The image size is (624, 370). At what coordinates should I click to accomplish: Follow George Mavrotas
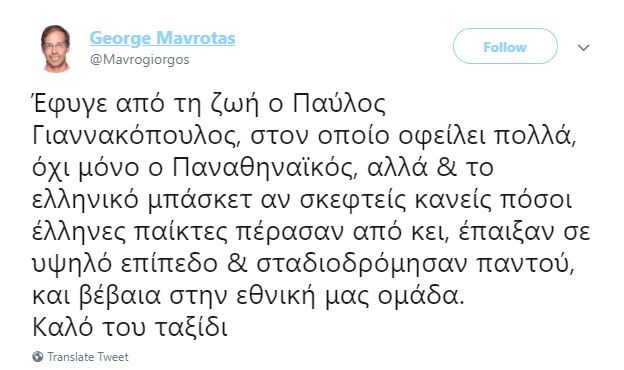[x=505, y=47]
